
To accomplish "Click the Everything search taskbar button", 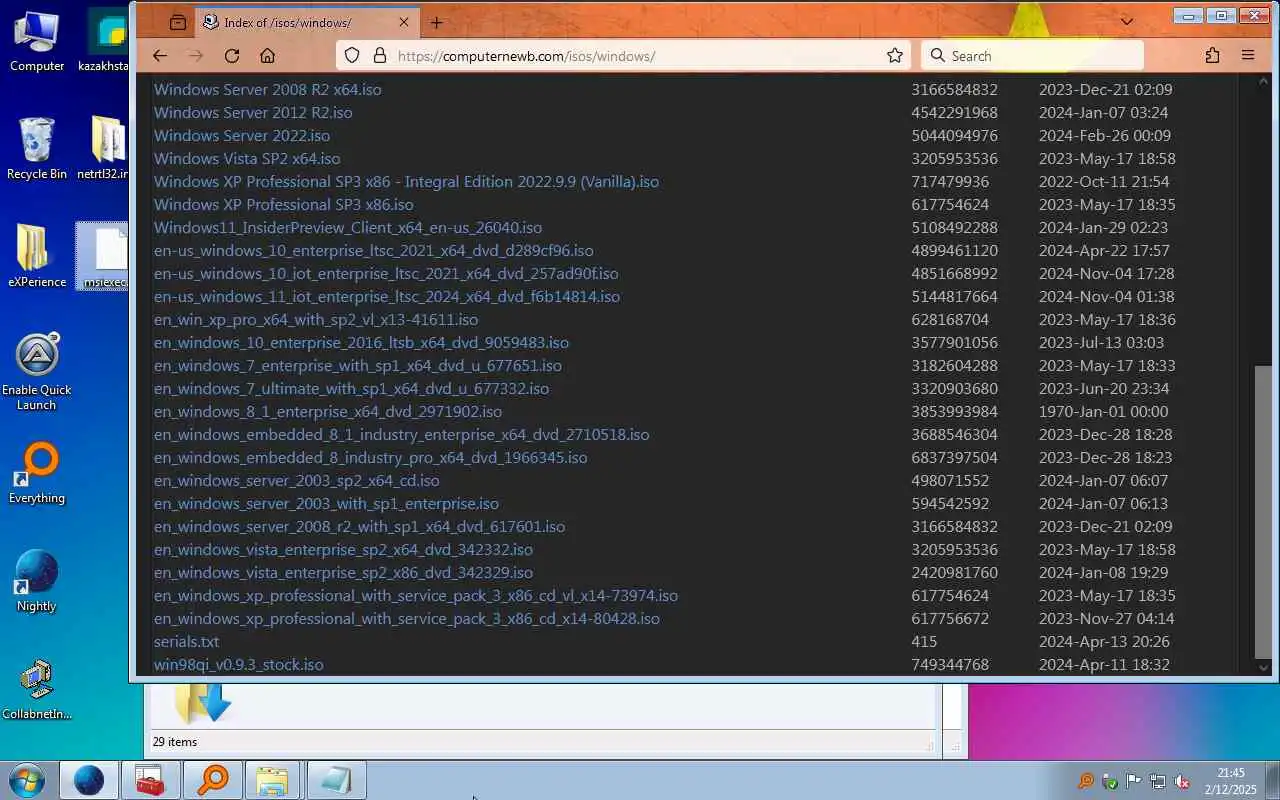I will (212, 780).
